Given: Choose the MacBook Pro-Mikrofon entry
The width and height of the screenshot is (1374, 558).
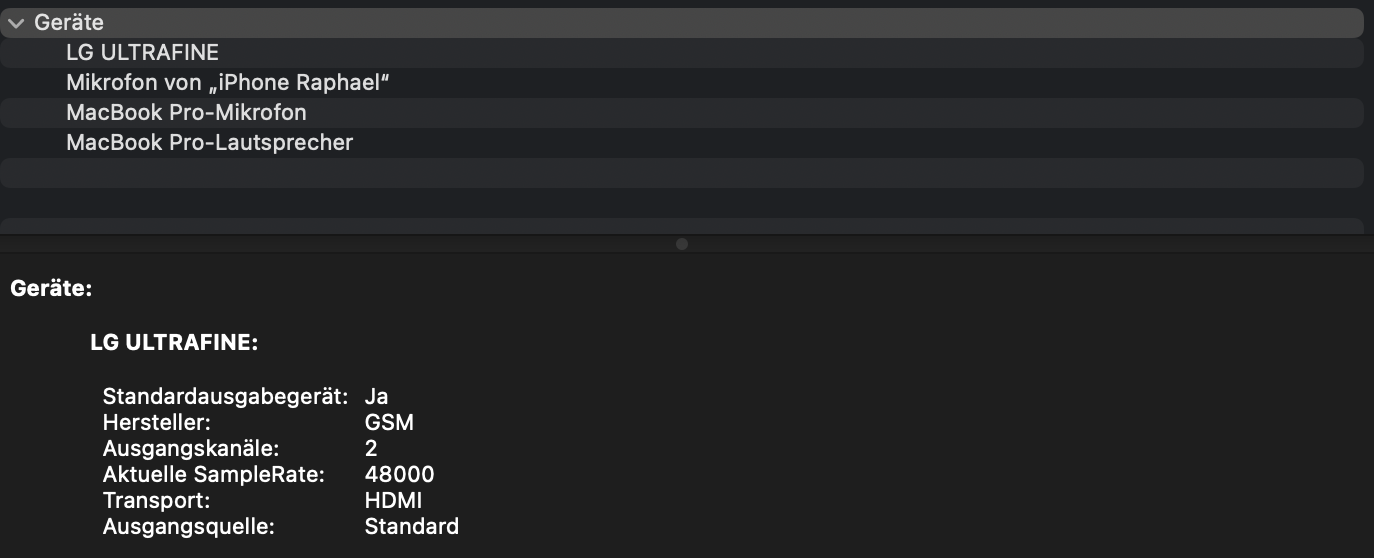Looking at the screenshot, I should click(186, 112).
